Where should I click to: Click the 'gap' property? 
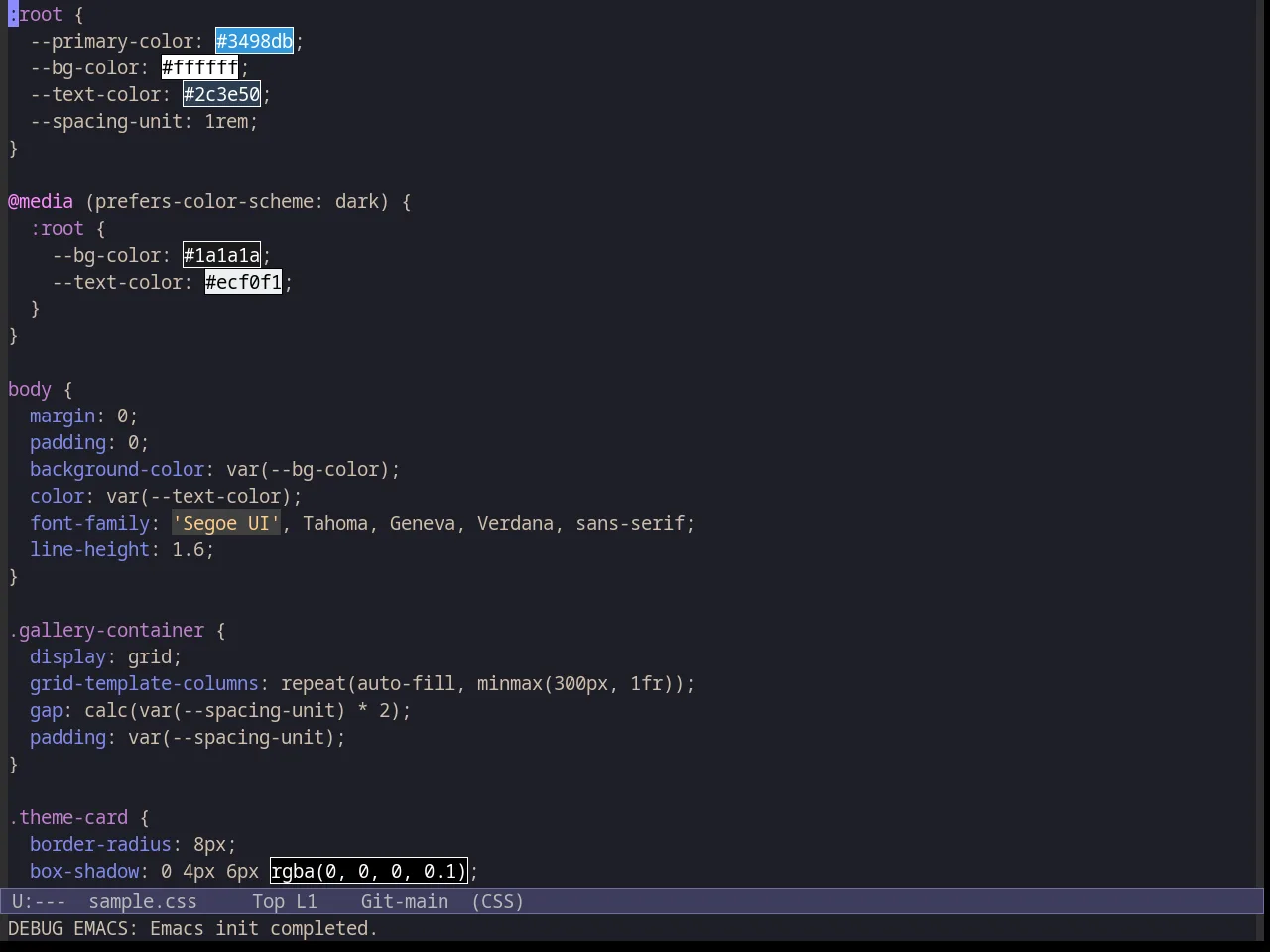(x=46, y=710)
